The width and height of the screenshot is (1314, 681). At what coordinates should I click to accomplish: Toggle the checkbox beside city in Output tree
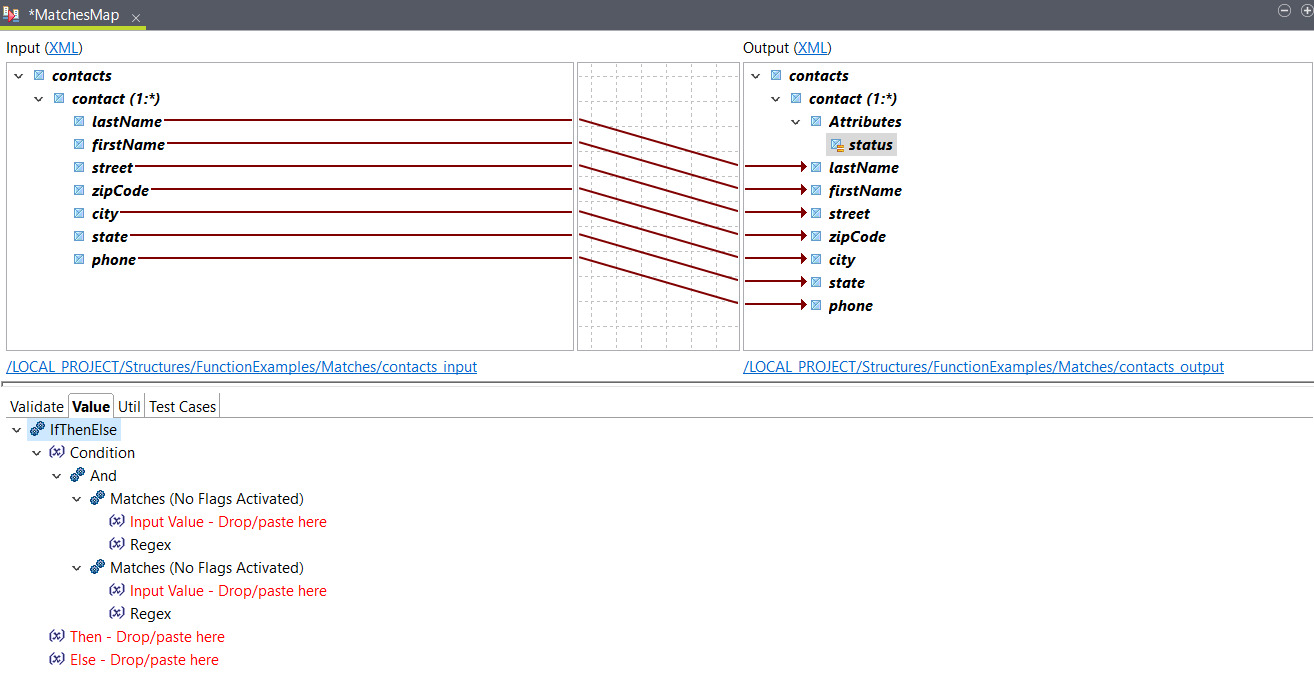tap(815, 260)
